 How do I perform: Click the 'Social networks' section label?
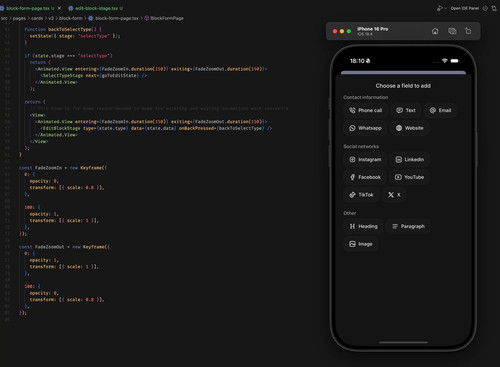tap(361, 146)
